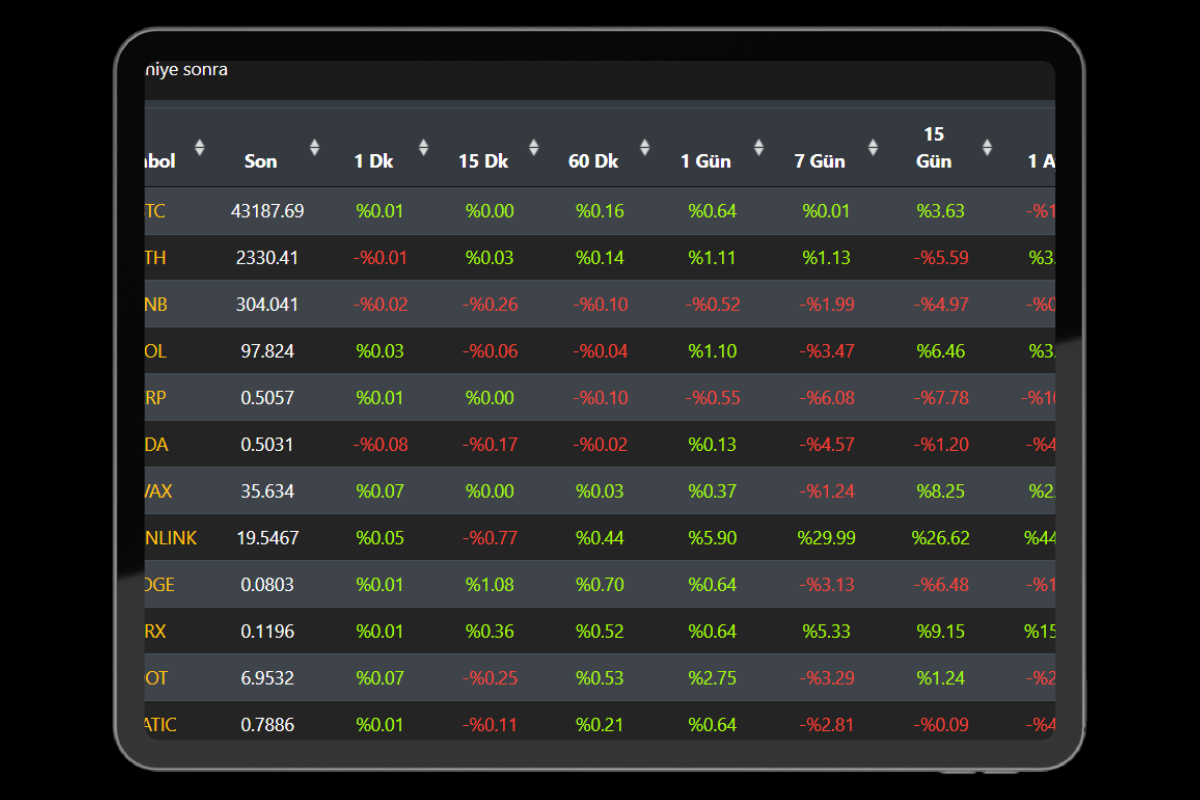Click the %9.15 value
Screen dimensions: 1200x800
click(940, 631)
